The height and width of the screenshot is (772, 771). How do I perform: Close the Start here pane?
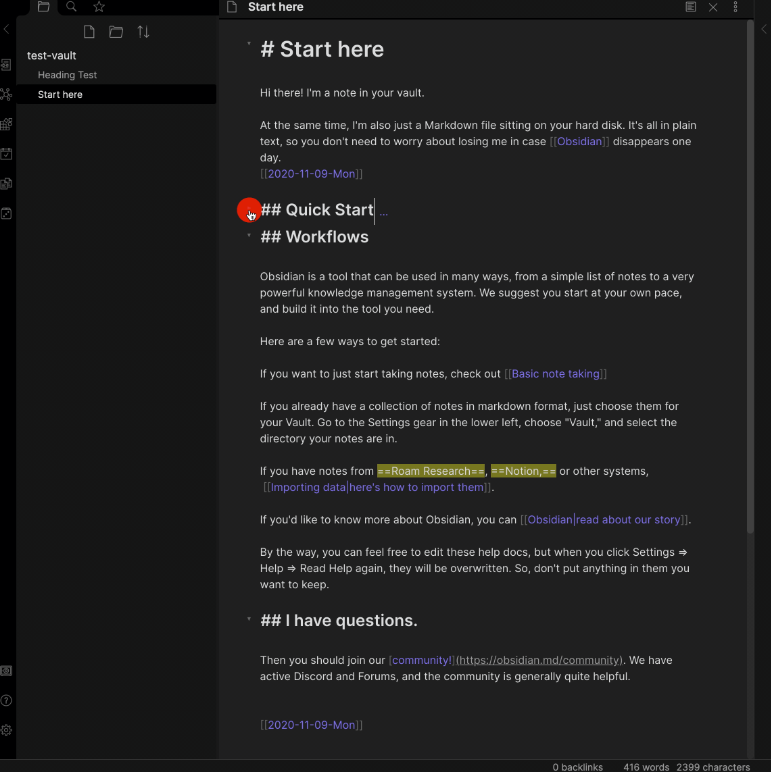pos(713,7)
